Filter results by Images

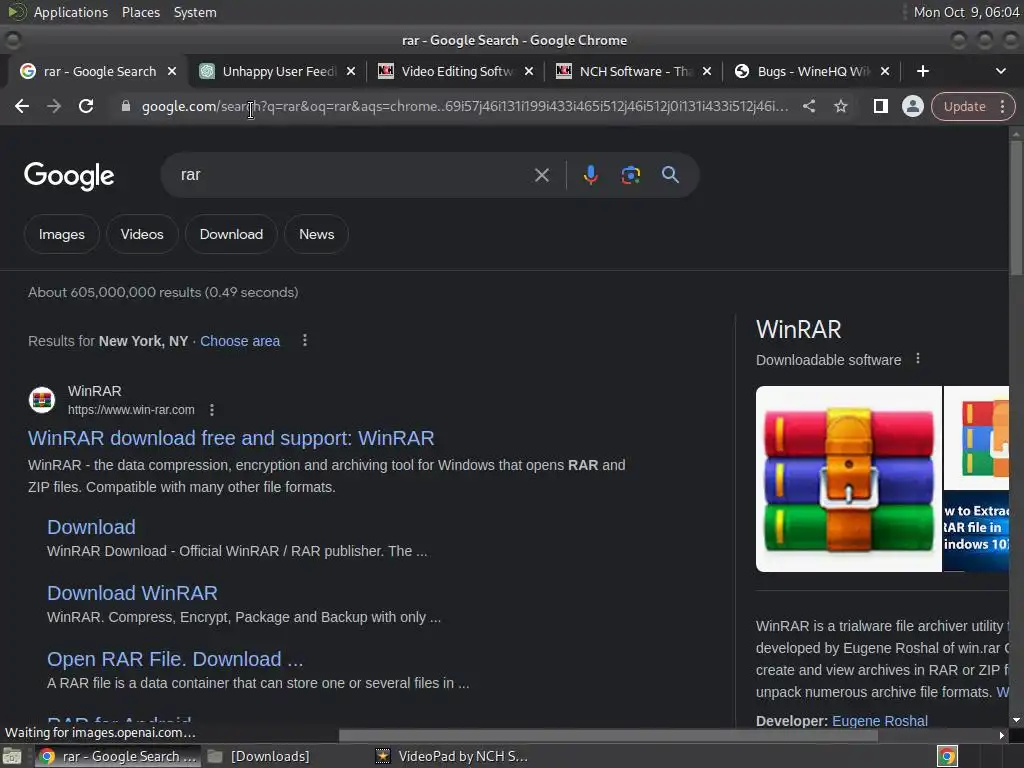[61, 234]
